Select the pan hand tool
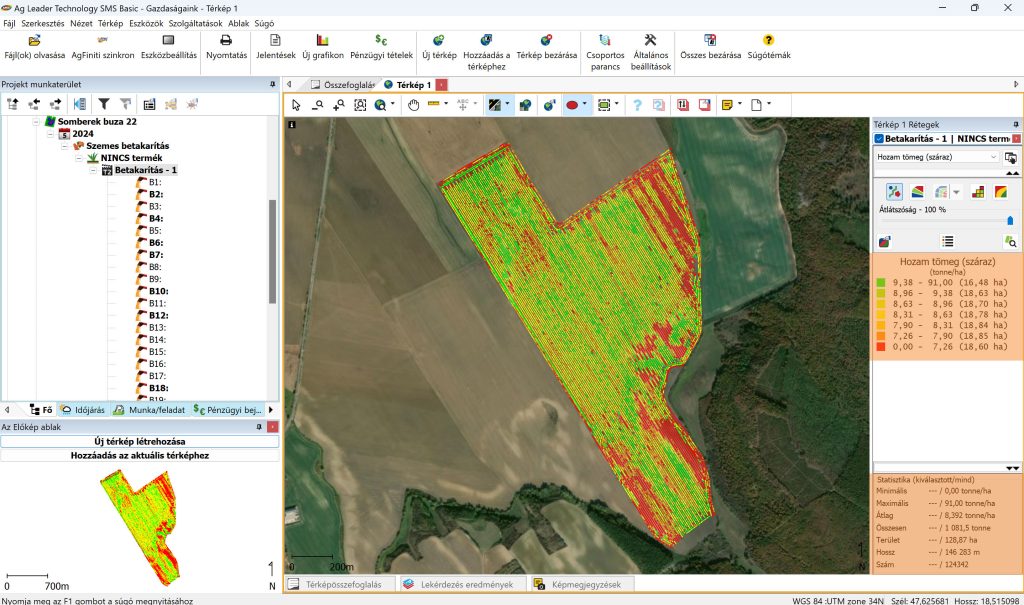This screenshot has height=605, width=1024. [413, 104]
